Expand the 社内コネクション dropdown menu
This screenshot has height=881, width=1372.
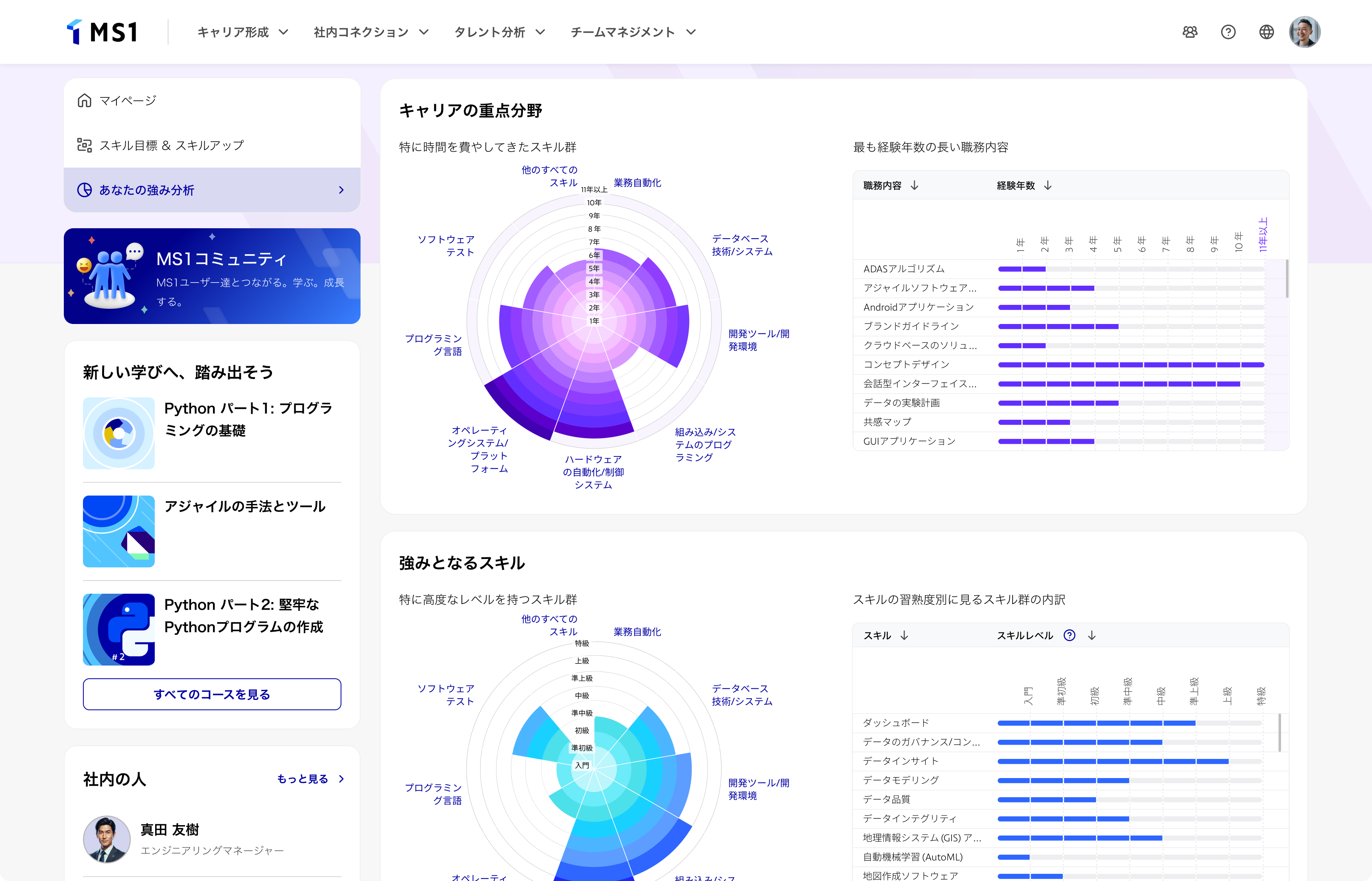372,32
